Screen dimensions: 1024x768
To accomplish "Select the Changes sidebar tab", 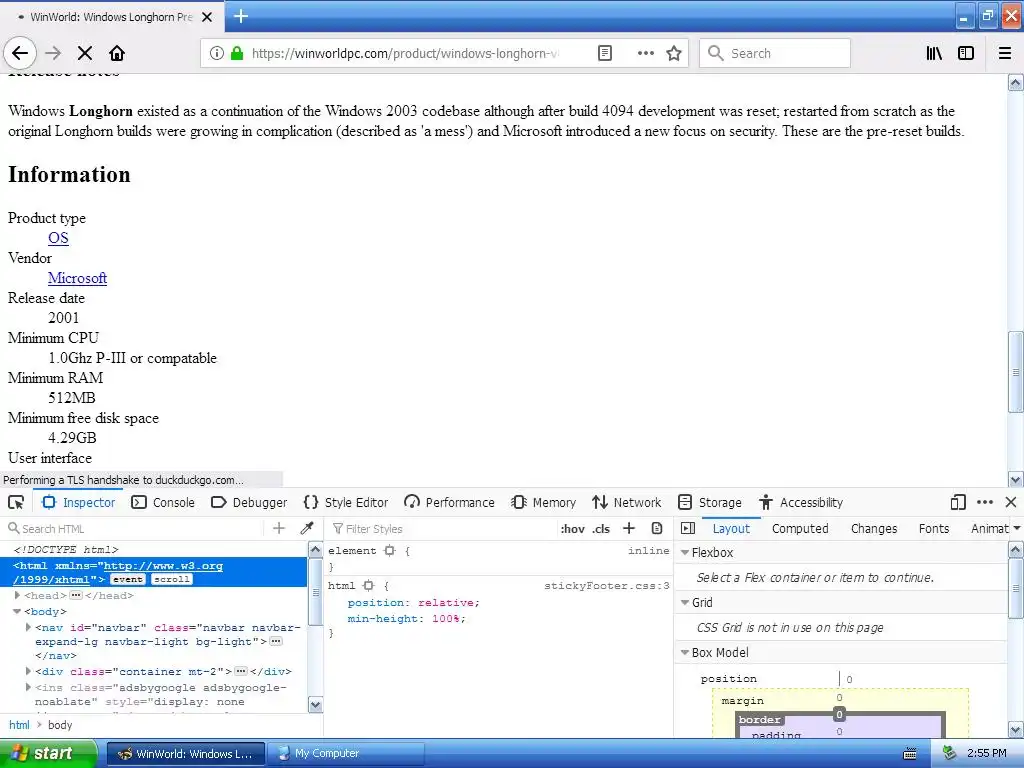I will tap(874, 528).
